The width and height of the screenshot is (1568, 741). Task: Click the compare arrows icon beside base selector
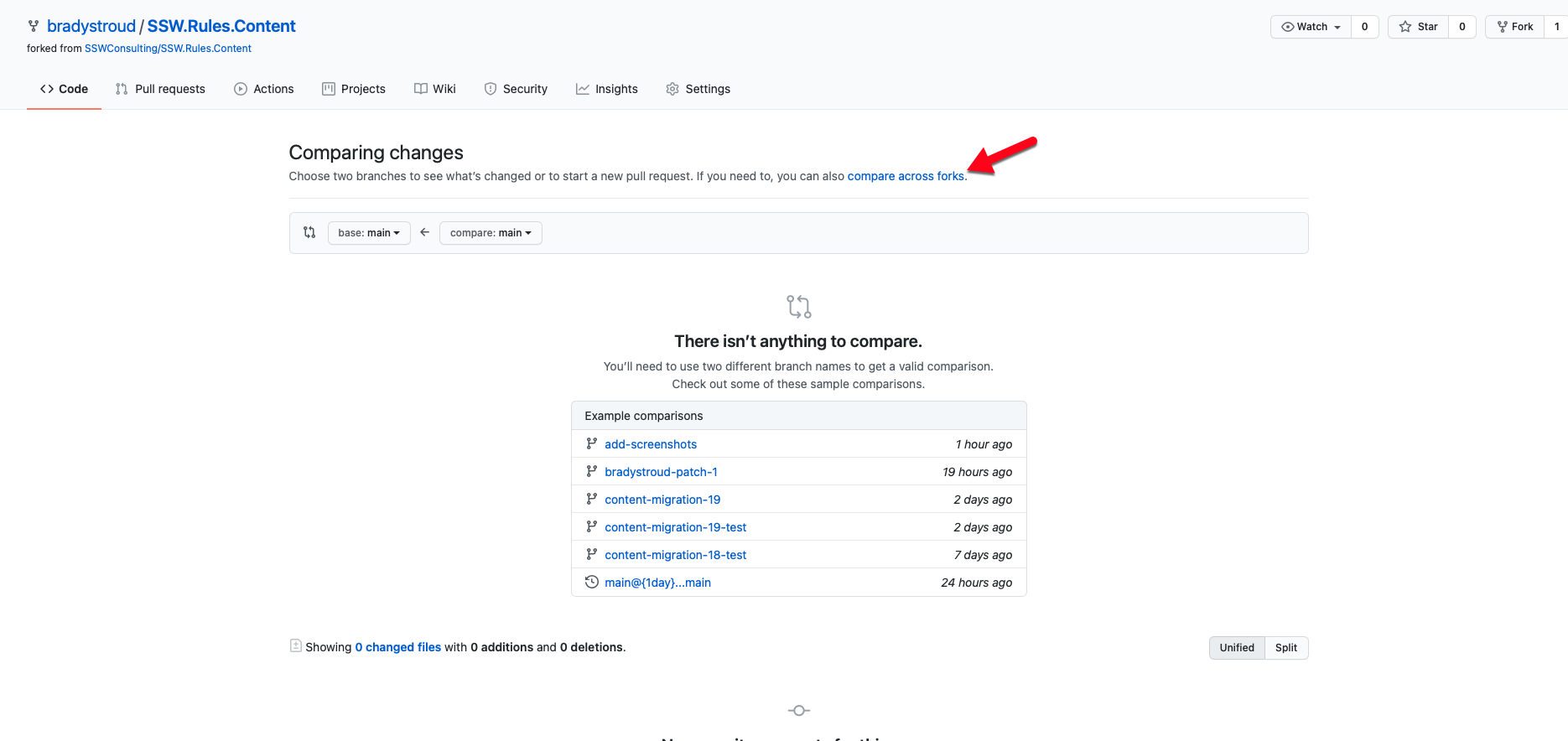309,232
